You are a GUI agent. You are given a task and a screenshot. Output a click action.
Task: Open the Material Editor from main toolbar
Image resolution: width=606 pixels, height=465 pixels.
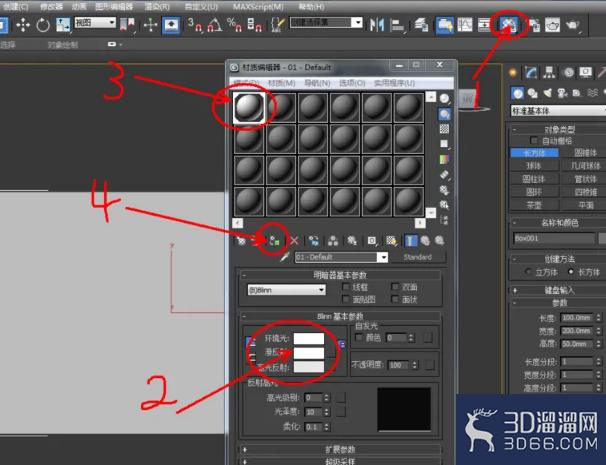[508, 25]
